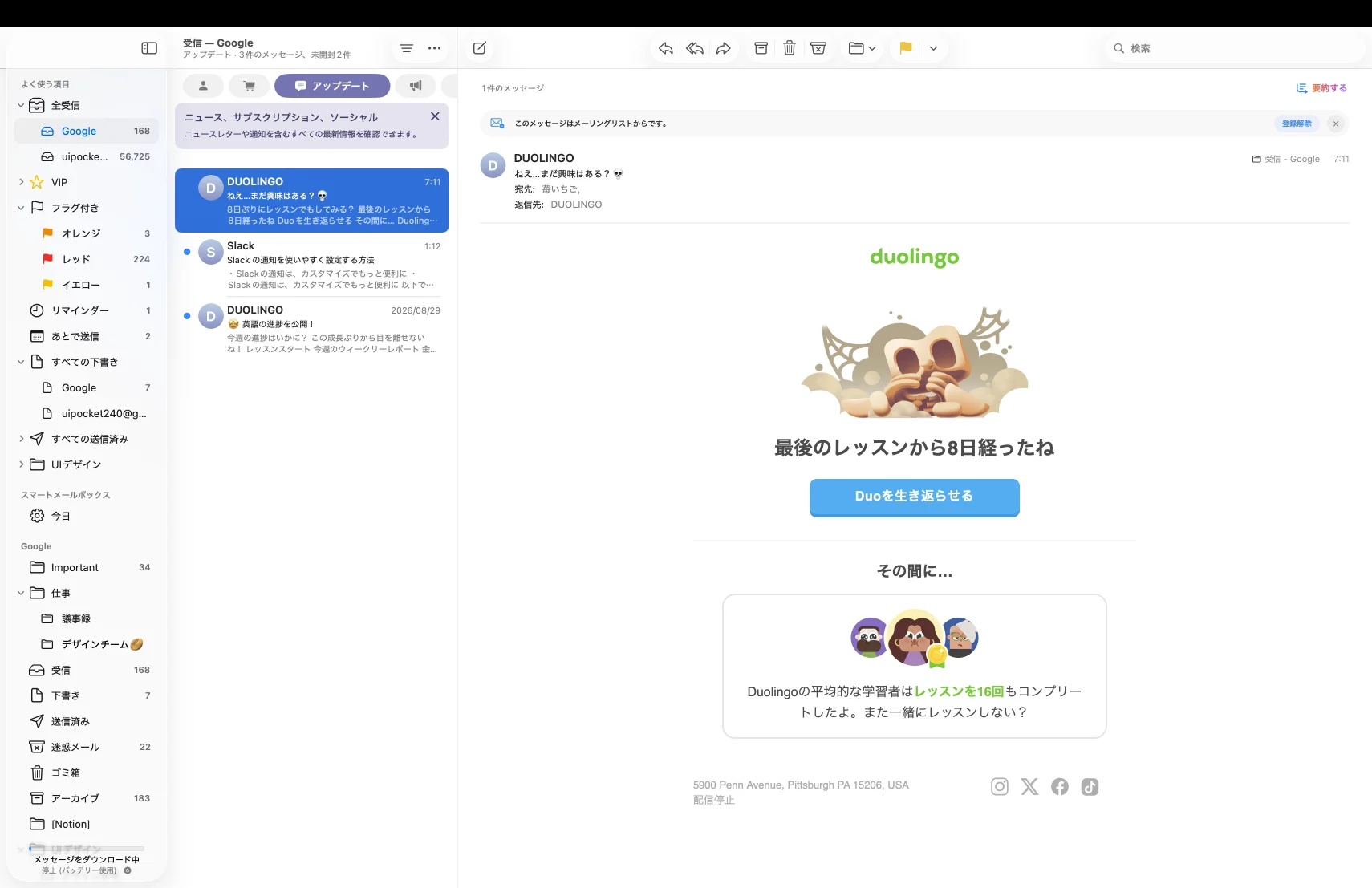Click the 配信停止 link
Screen dimensions: 1372x888
(x=714, y=801)
